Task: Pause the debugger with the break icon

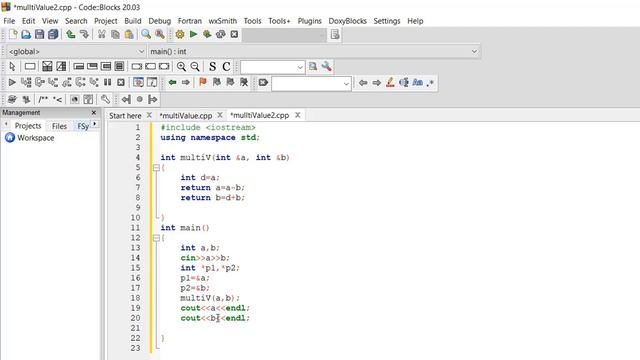Action: [x=107, y=82]
